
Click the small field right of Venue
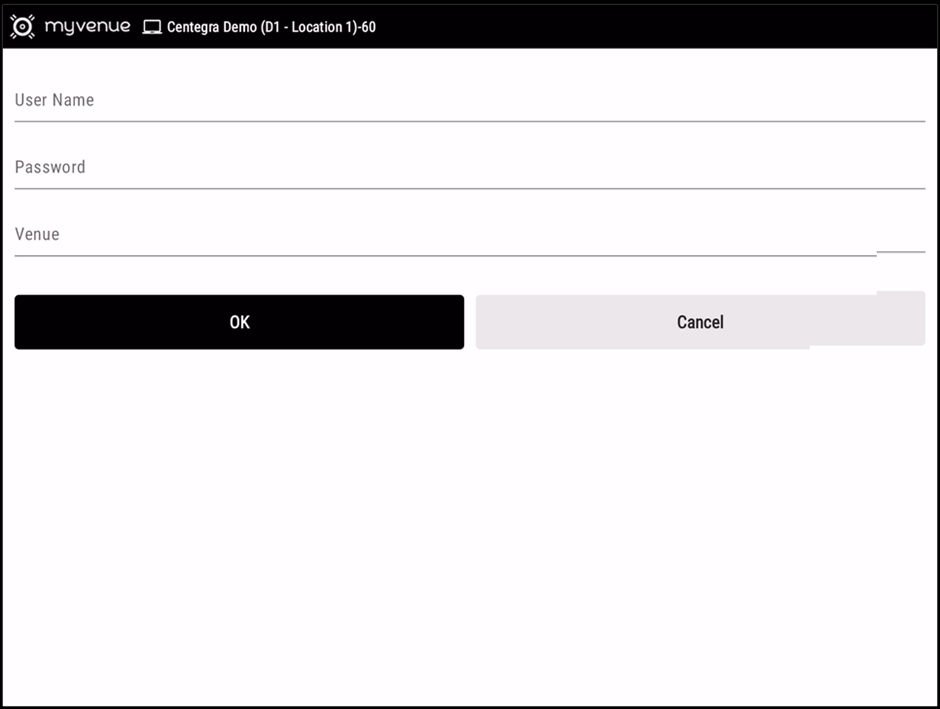[x=900, y=238]
